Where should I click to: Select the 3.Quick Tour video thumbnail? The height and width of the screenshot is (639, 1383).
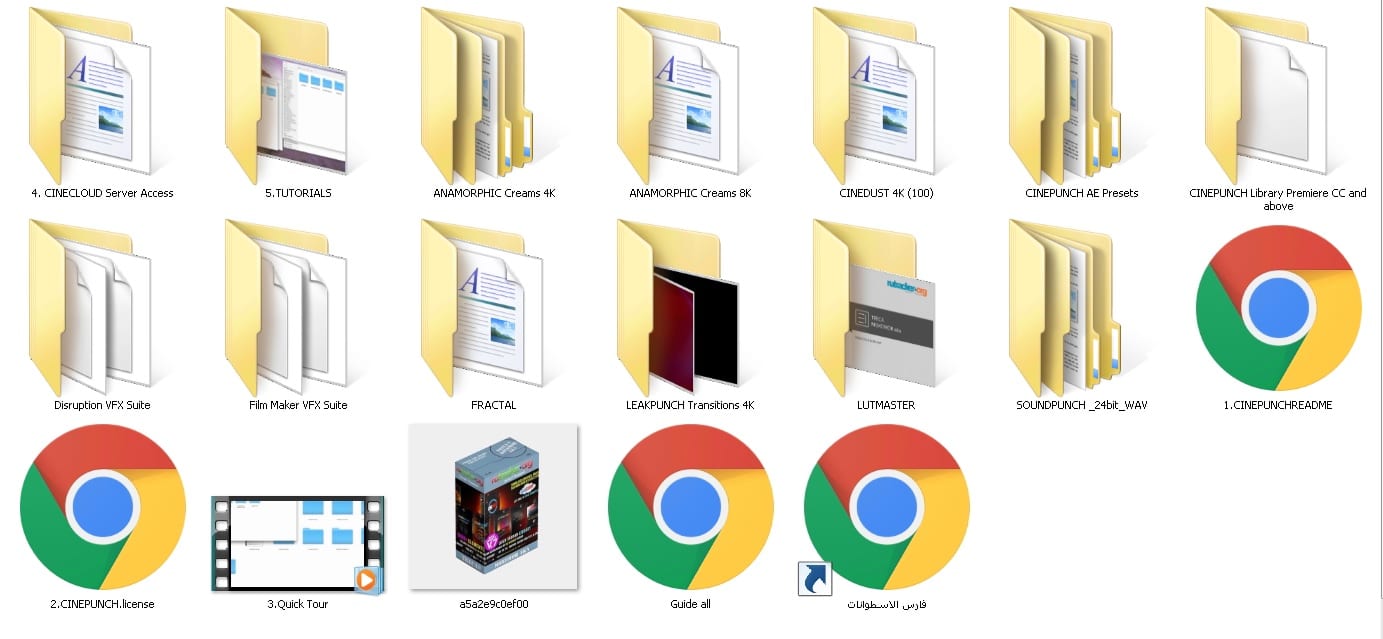pos(298,545)
